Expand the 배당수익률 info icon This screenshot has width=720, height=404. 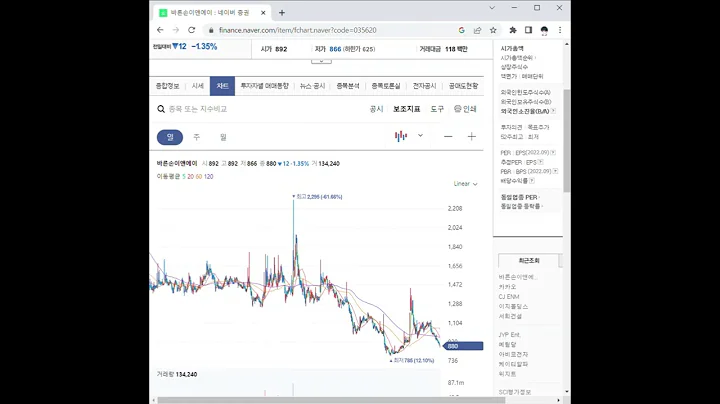click(532, 181)
